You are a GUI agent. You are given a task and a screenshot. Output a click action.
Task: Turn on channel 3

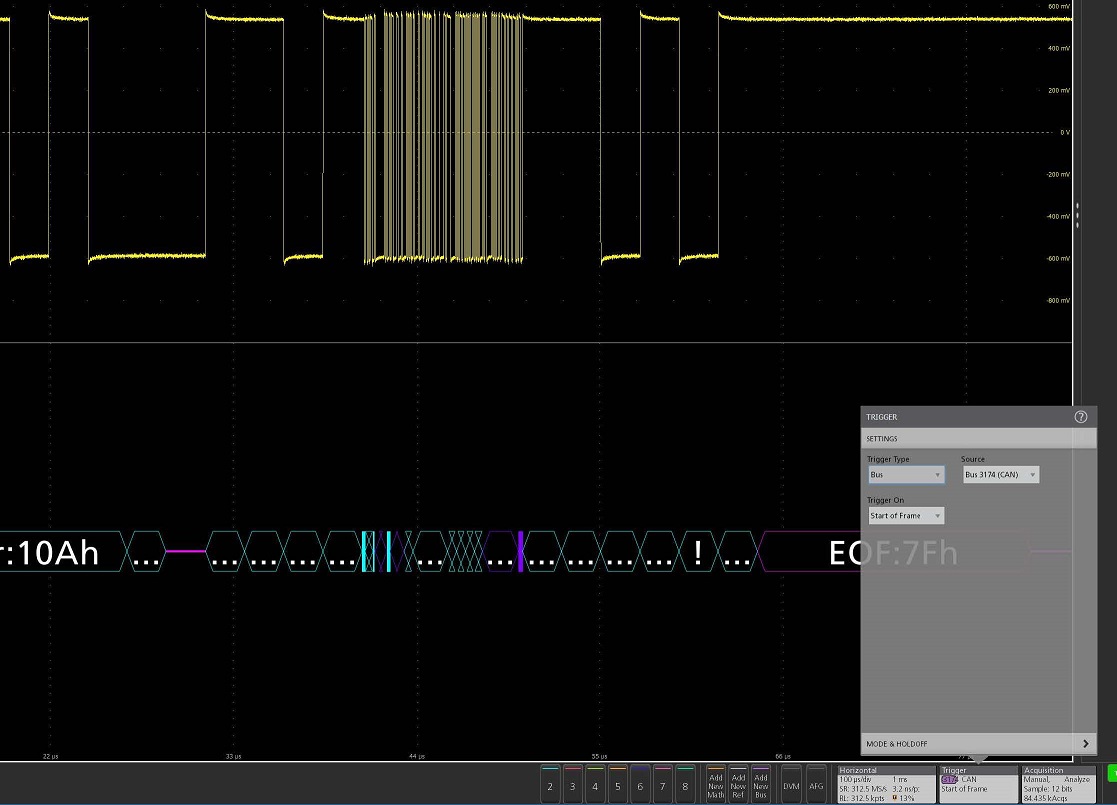(573, 785)
